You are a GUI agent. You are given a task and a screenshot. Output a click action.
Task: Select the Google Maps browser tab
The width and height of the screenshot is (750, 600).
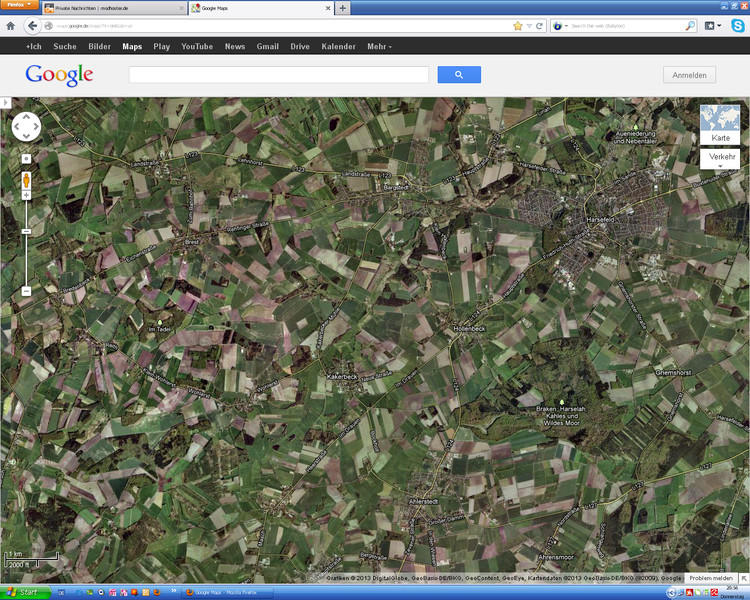261,8
